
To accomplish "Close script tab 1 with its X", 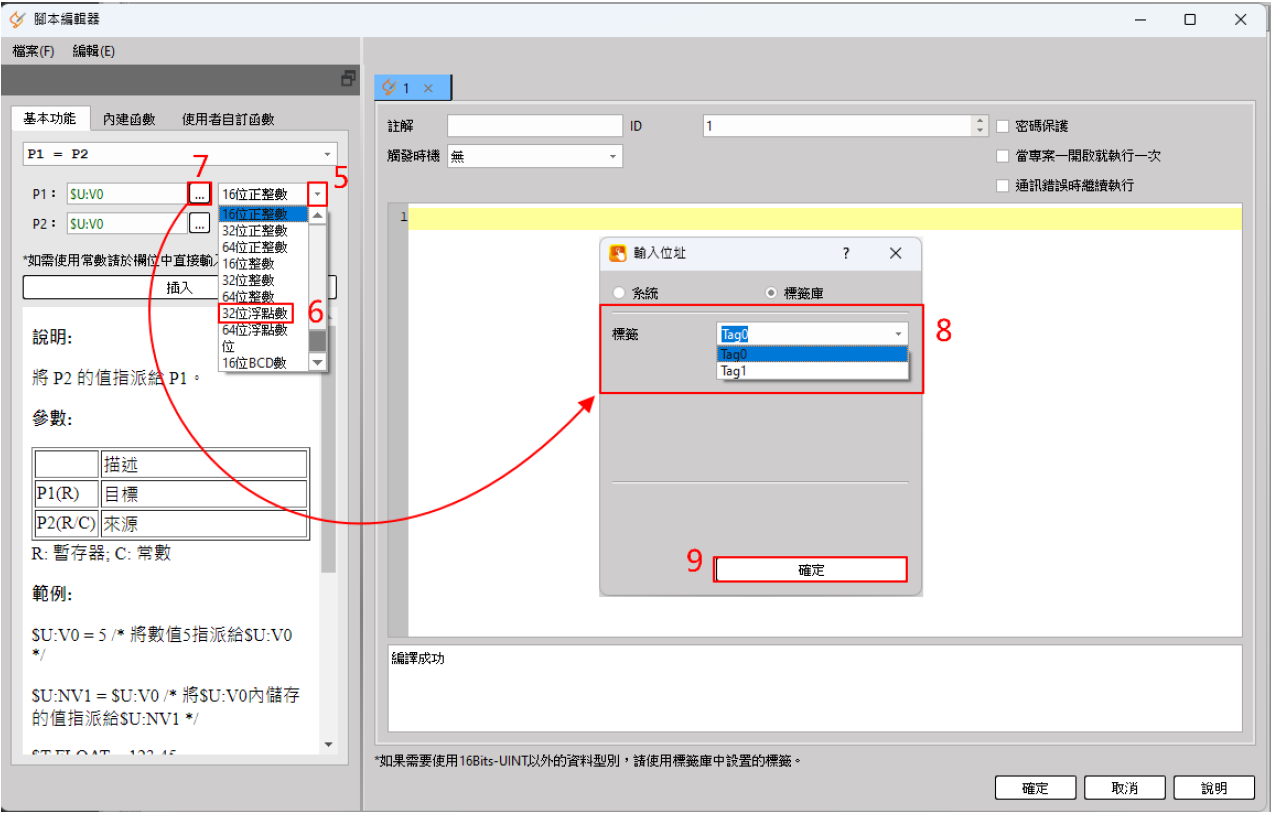I will tap(428, 88).
